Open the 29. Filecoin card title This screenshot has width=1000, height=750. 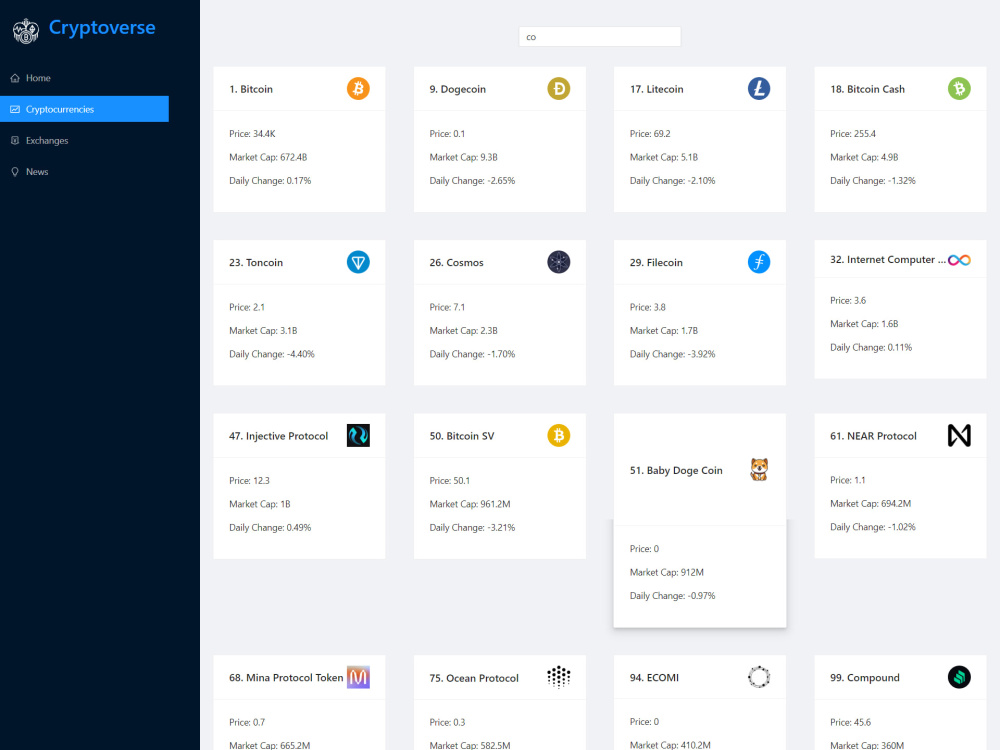[x=656, y=263]
